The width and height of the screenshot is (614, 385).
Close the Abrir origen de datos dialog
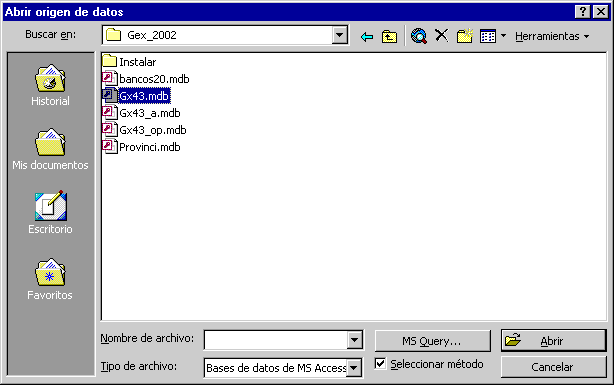click(x=600, y=12)
